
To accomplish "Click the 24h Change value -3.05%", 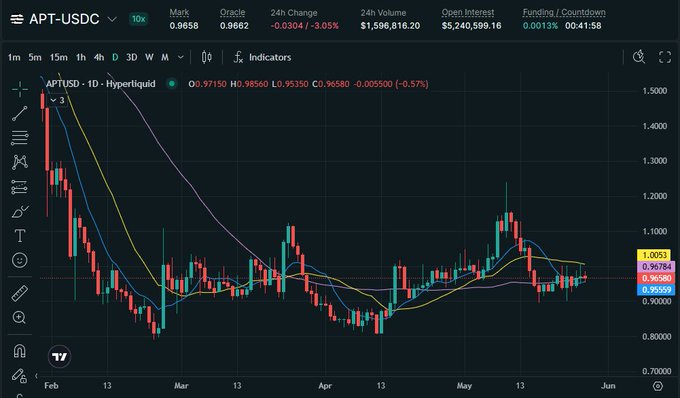I will [x=324, y=26].
